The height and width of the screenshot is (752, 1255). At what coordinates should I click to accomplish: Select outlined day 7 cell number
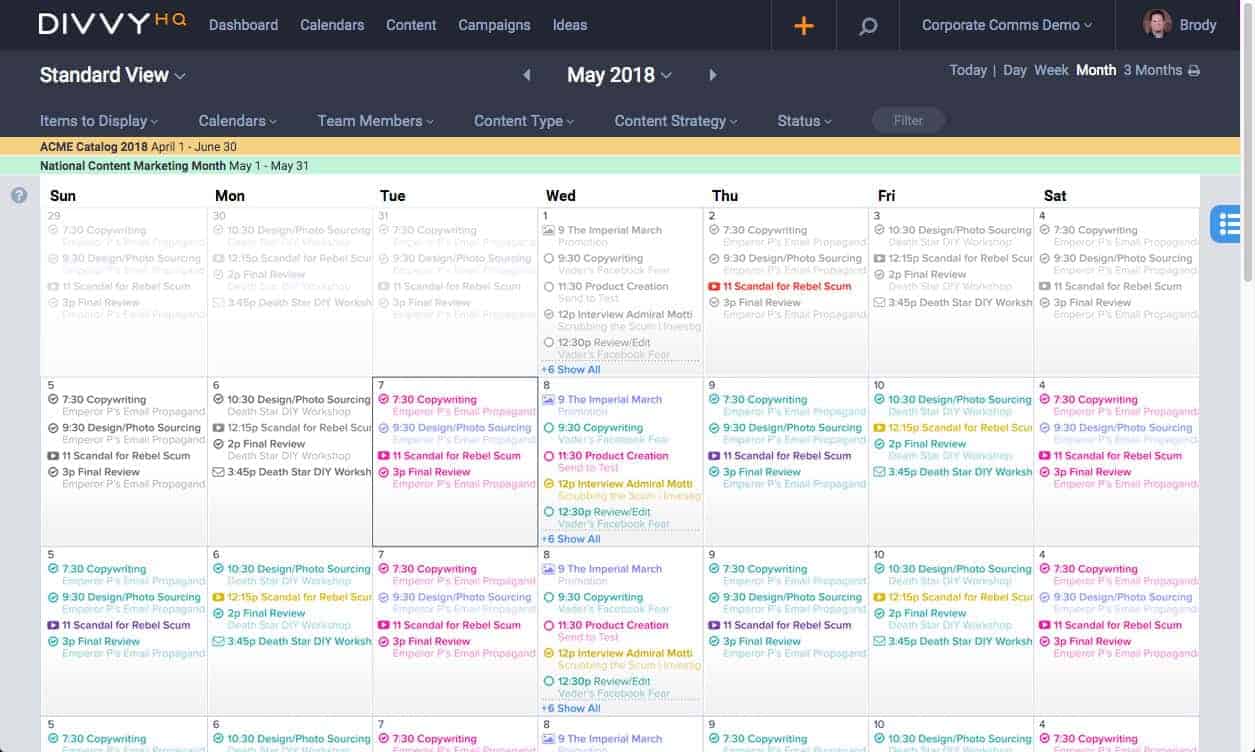tap(382, 385)
